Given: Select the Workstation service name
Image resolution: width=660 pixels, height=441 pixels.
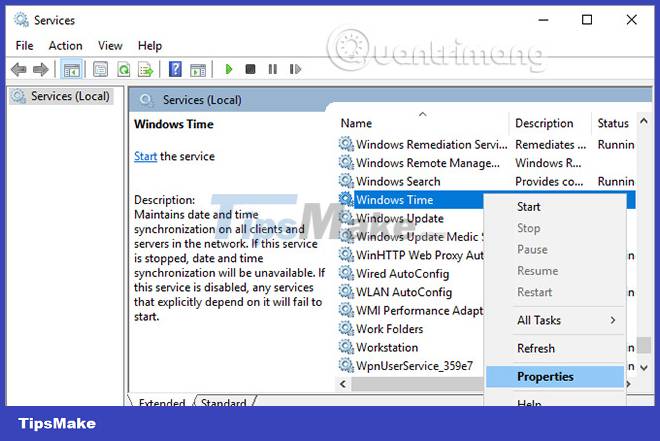Looking at the screenshot, I should click(387, 348).
